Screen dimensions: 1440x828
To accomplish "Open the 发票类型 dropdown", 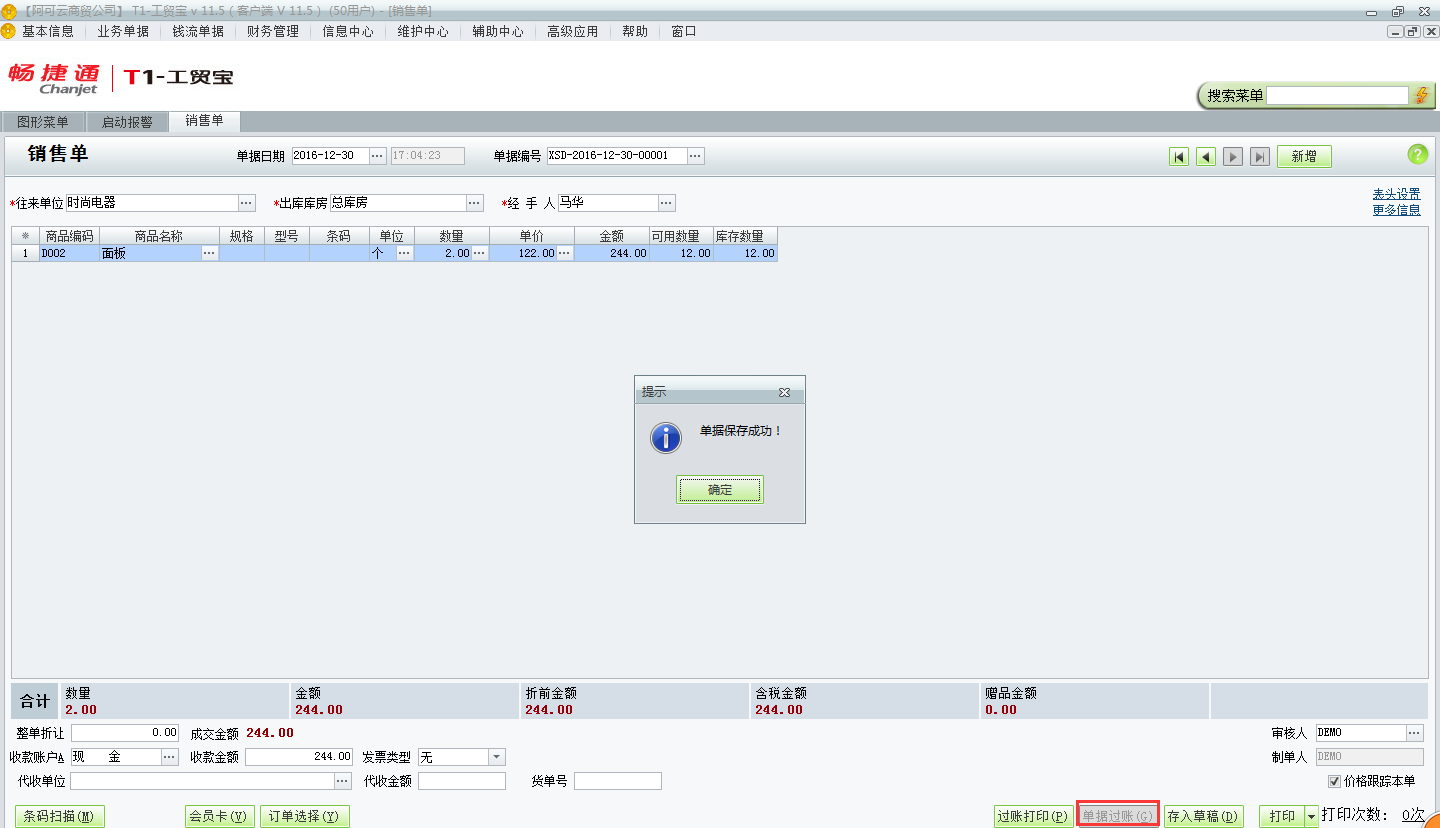I will [x=494, y=757].
